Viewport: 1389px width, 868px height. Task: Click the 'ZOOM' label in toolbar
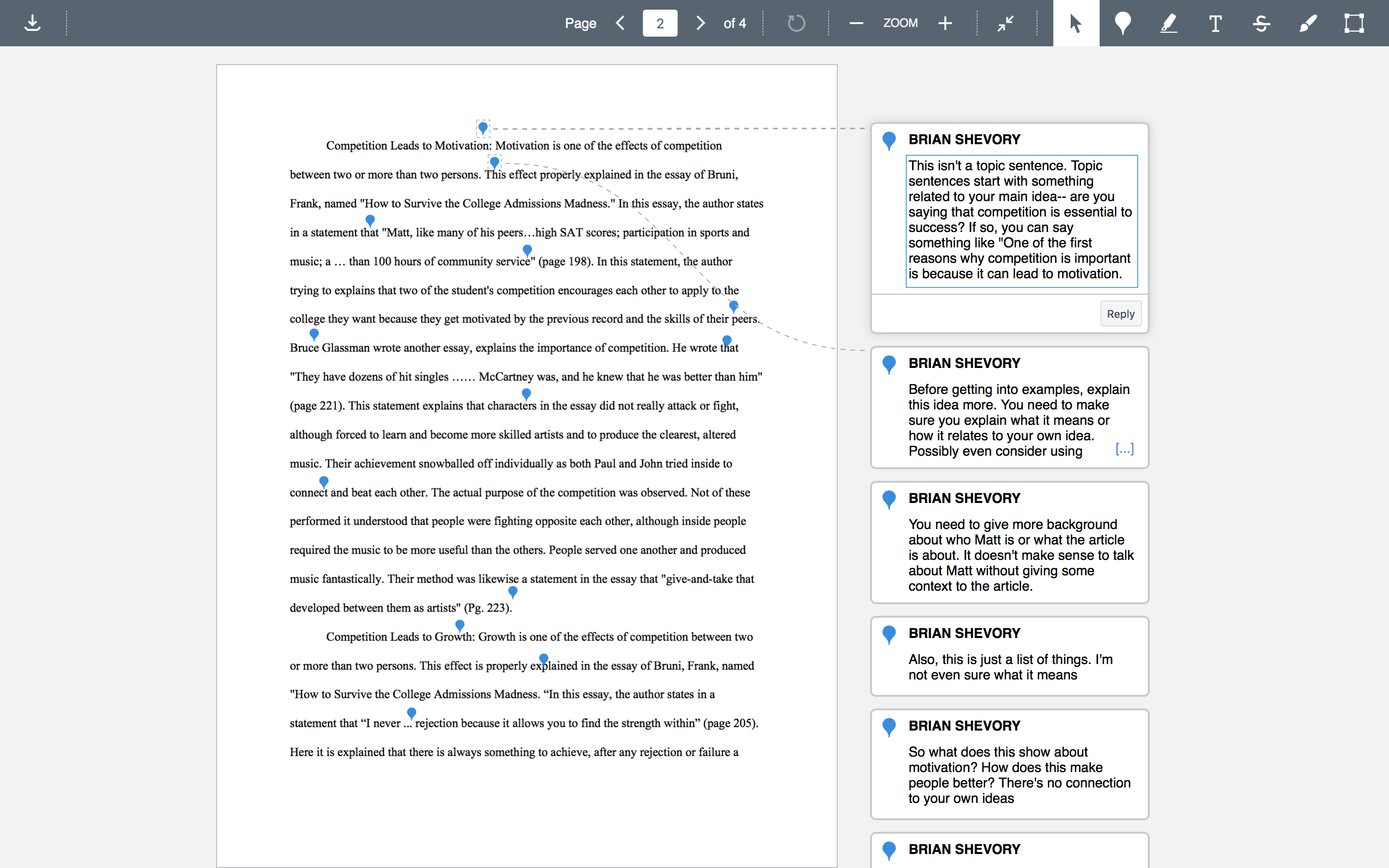coord(900,23)
